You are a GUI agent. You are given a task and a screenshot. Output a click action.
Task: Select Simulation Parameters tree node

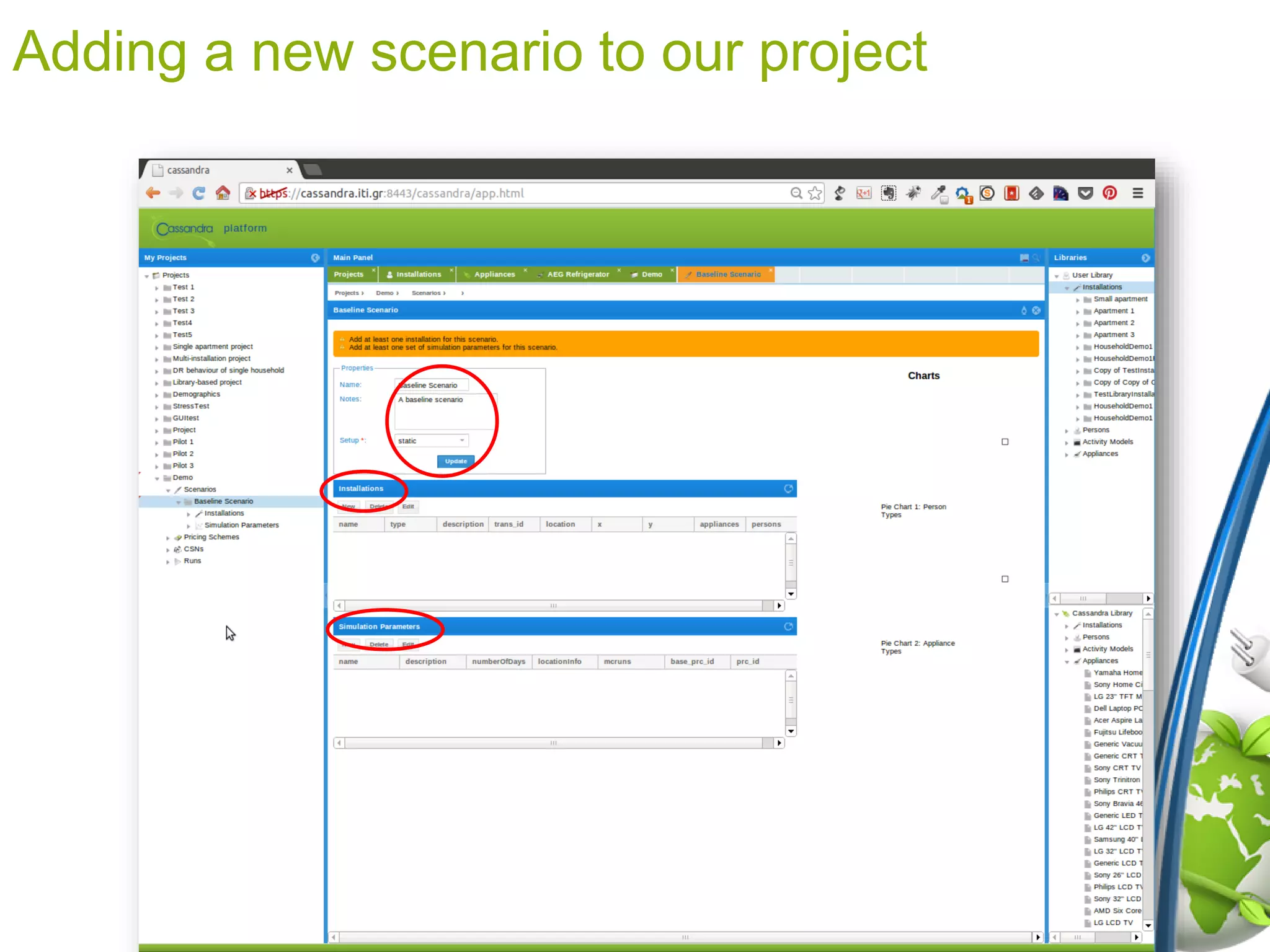click(241, 526)
